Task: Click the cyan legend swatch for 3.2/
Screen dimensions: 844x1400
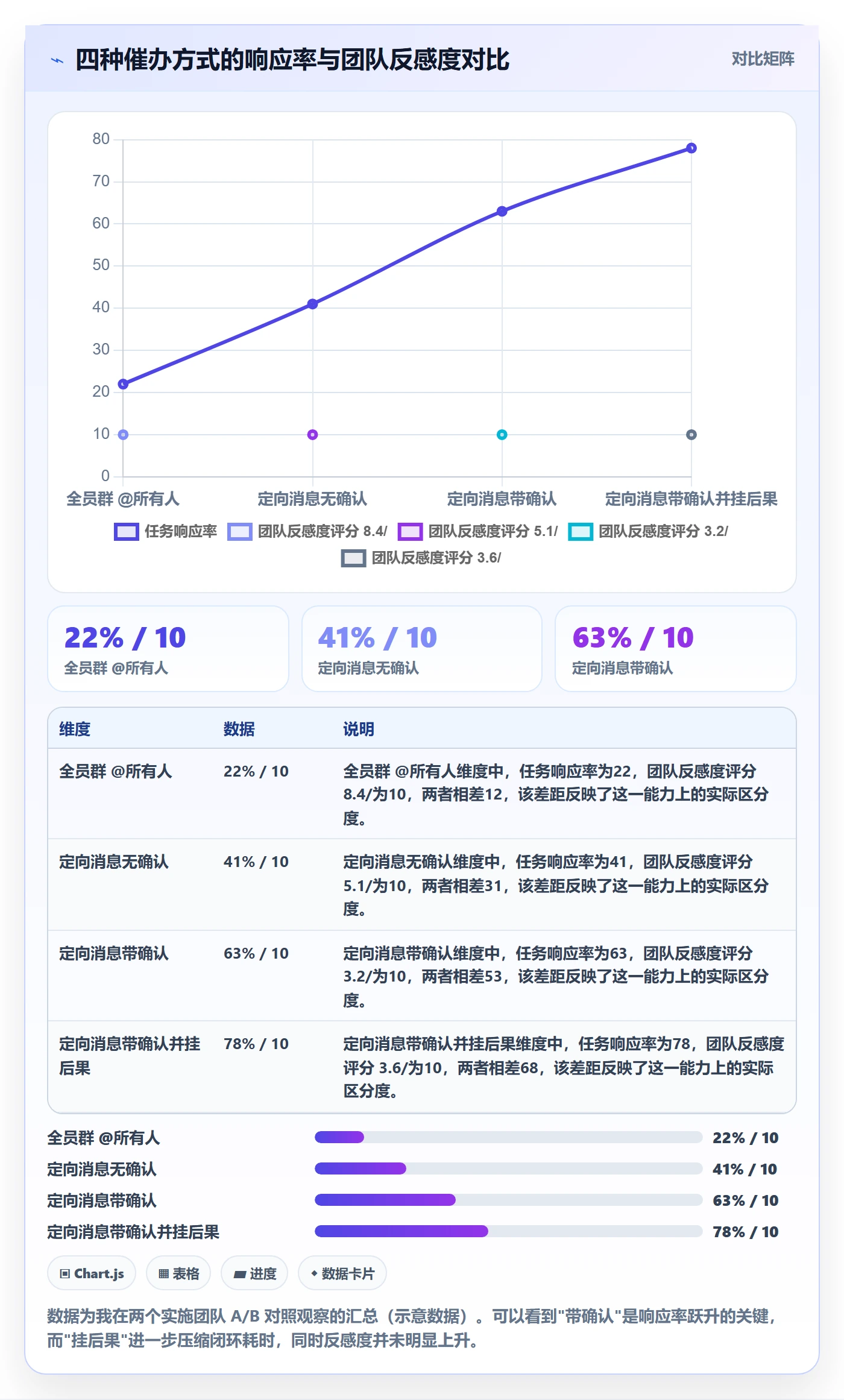Action: 581,532
